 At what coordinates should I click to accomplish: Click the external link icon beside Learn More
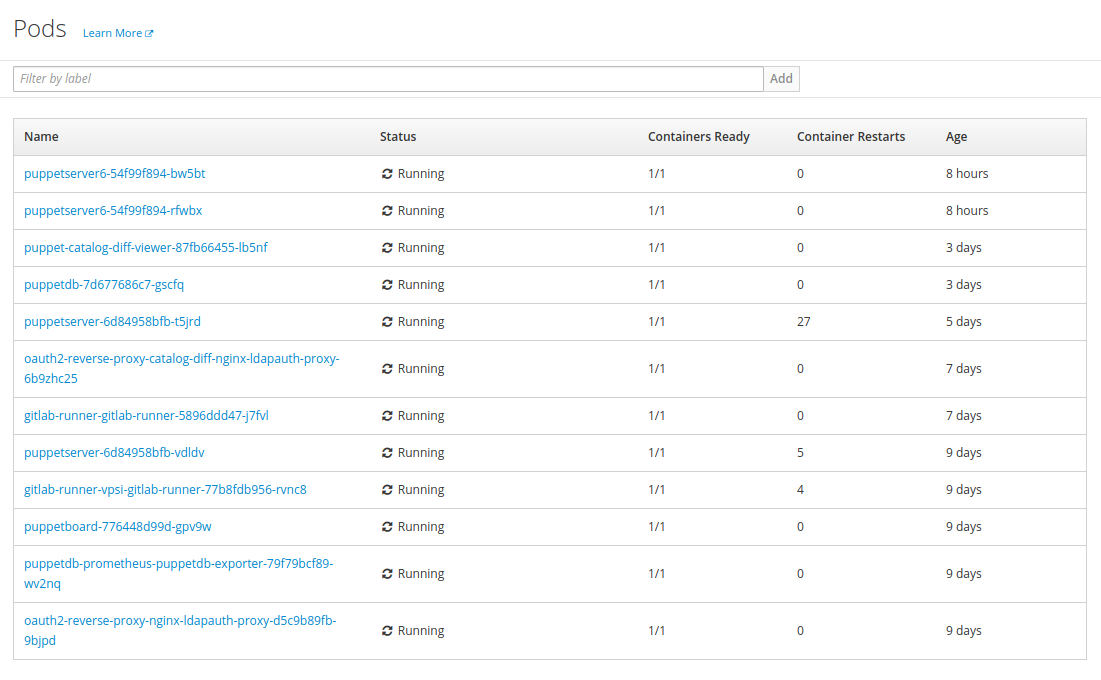pos(149,34)
